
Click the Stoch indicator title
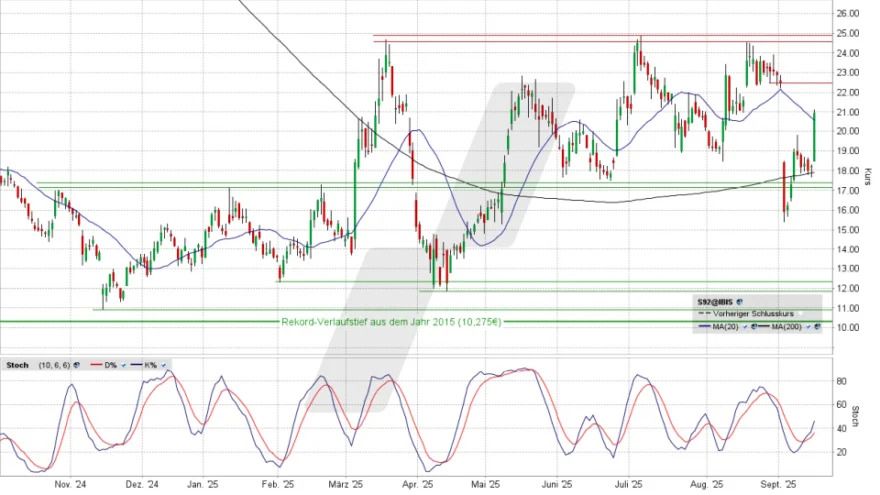click(17, 365)
